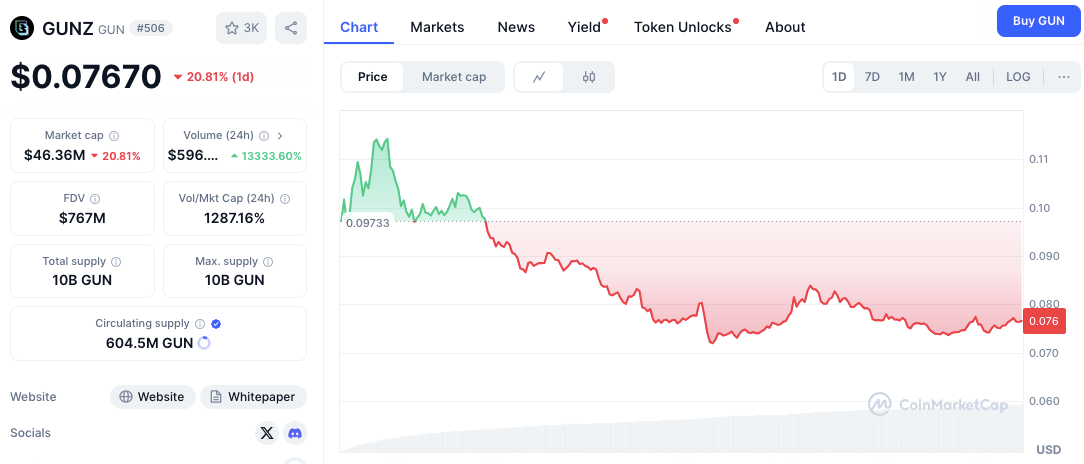Click the #506 rank badge

click(151, 28)
